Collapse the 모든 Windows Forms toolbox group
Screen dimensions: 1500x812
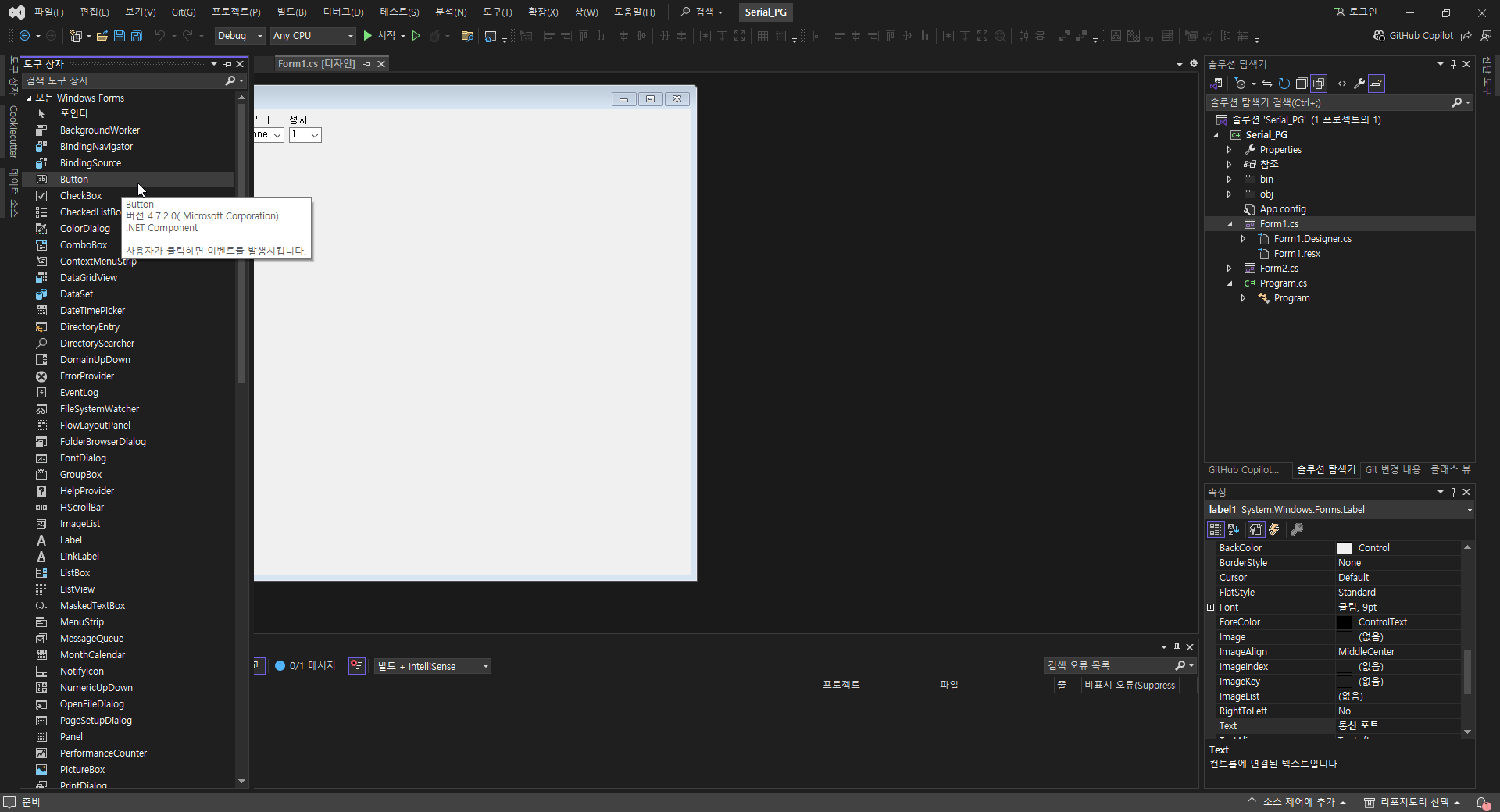click(29, 98)
